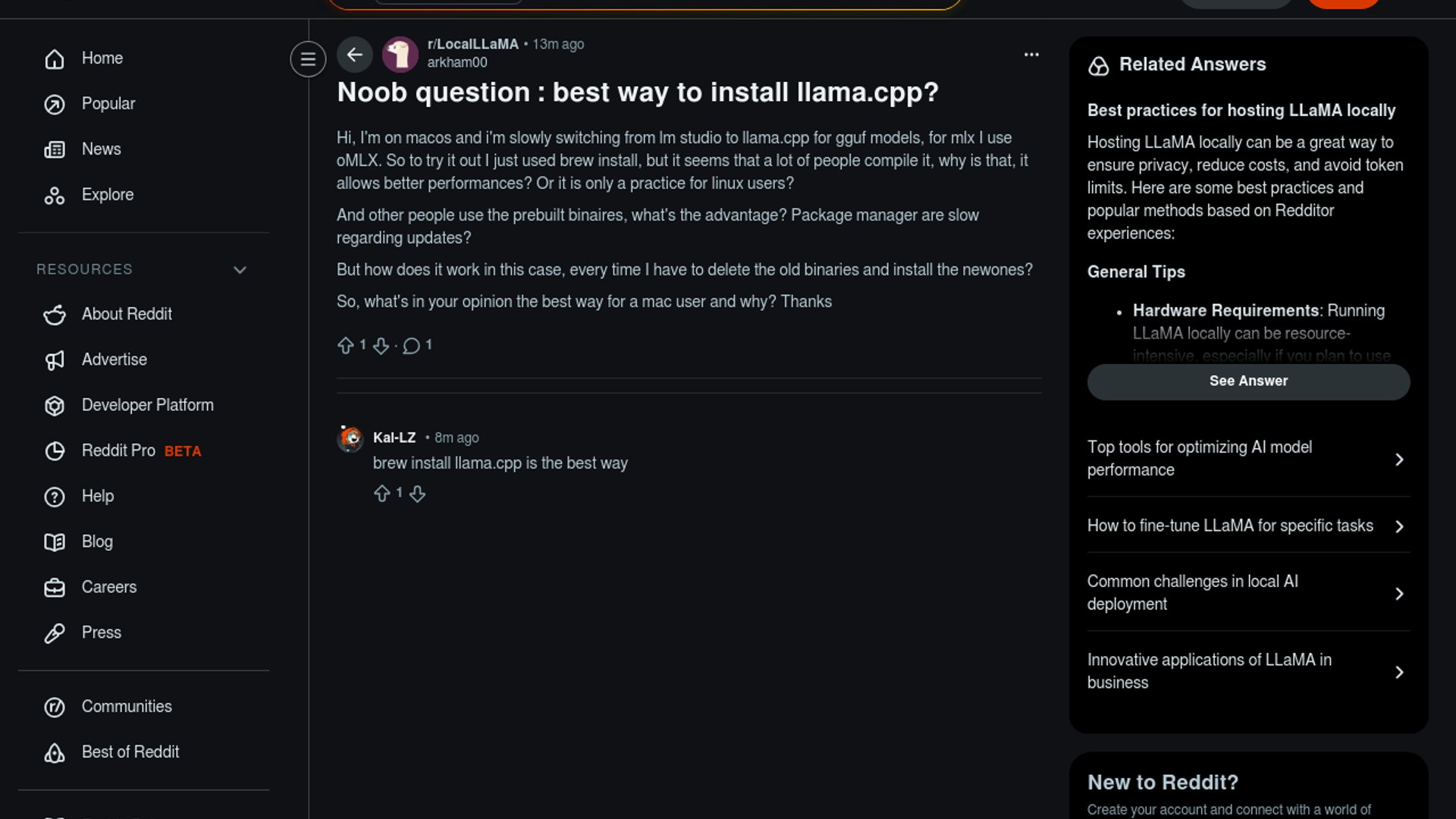Click the r/LocalLLaMA community avatar
This screenshot has height=819, width=1456.
pos(400,55)
